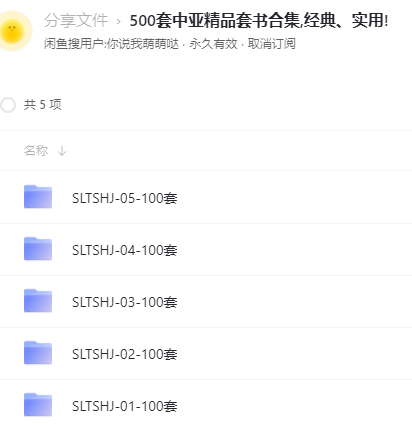Viewport: 412px width, 427px height.
Task: Sort the list by the 名称 column header
Action: tap(36, 151)
